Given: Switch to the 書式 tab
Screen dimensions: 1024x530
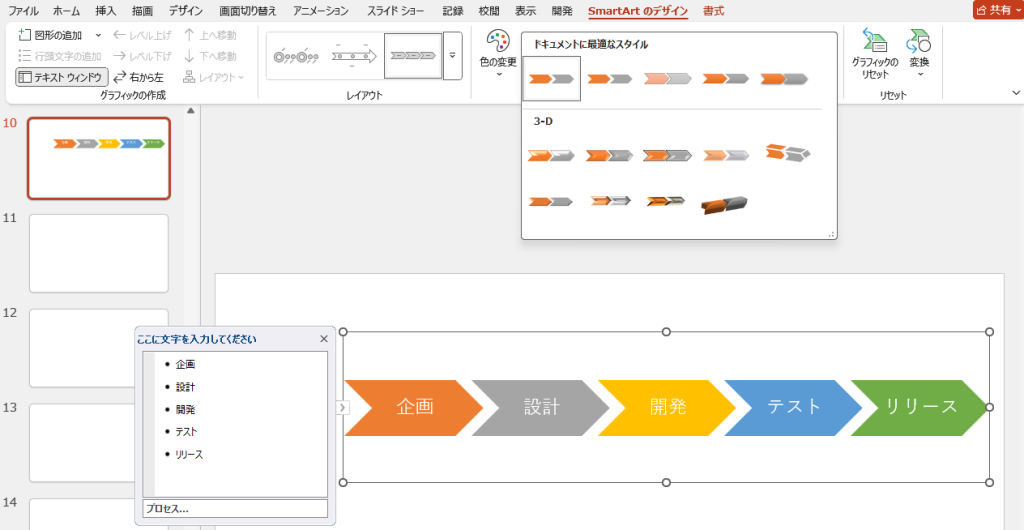Looking at the screenshot, I should [713, 11].
